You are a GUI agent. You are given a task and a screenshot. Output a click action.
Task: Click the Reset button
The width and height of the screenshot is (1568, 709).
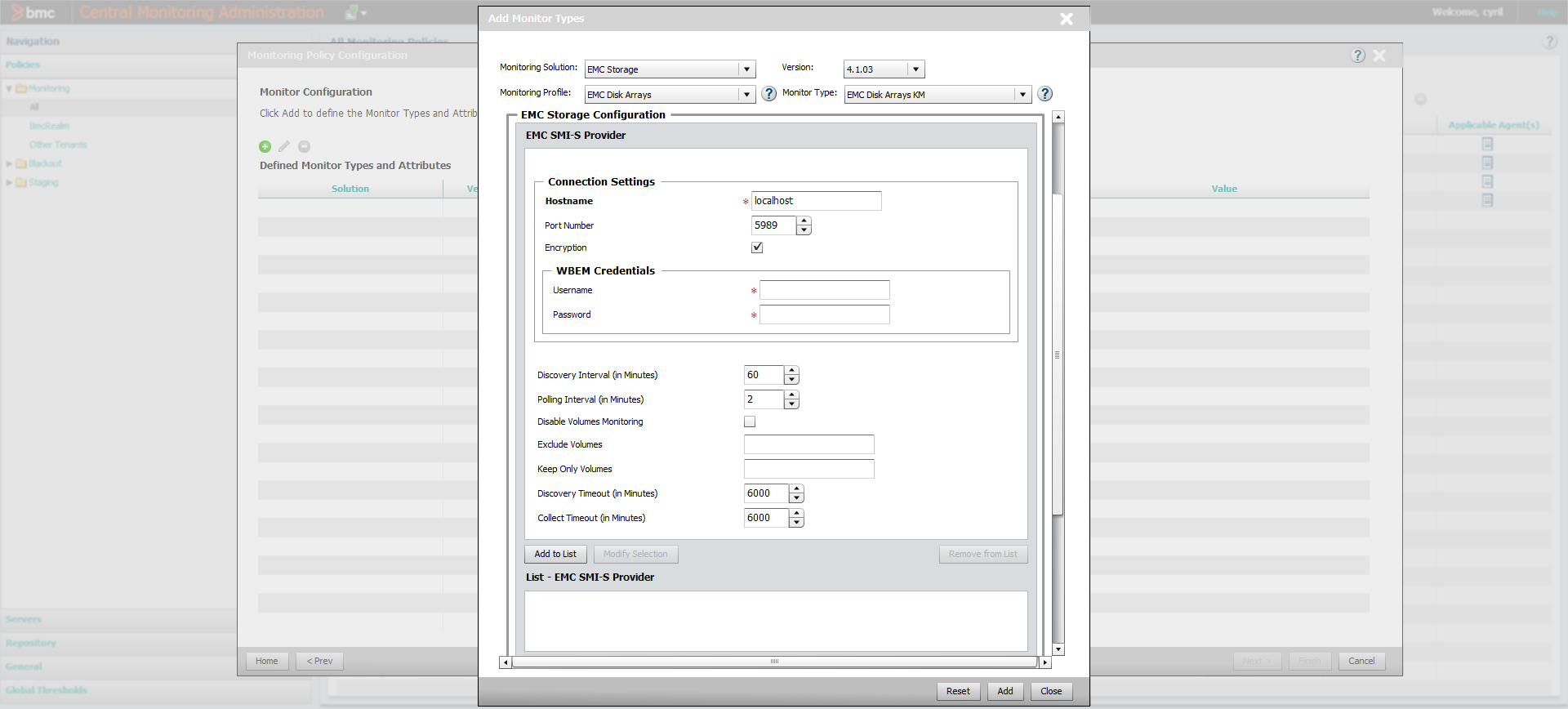pos(958,691)
